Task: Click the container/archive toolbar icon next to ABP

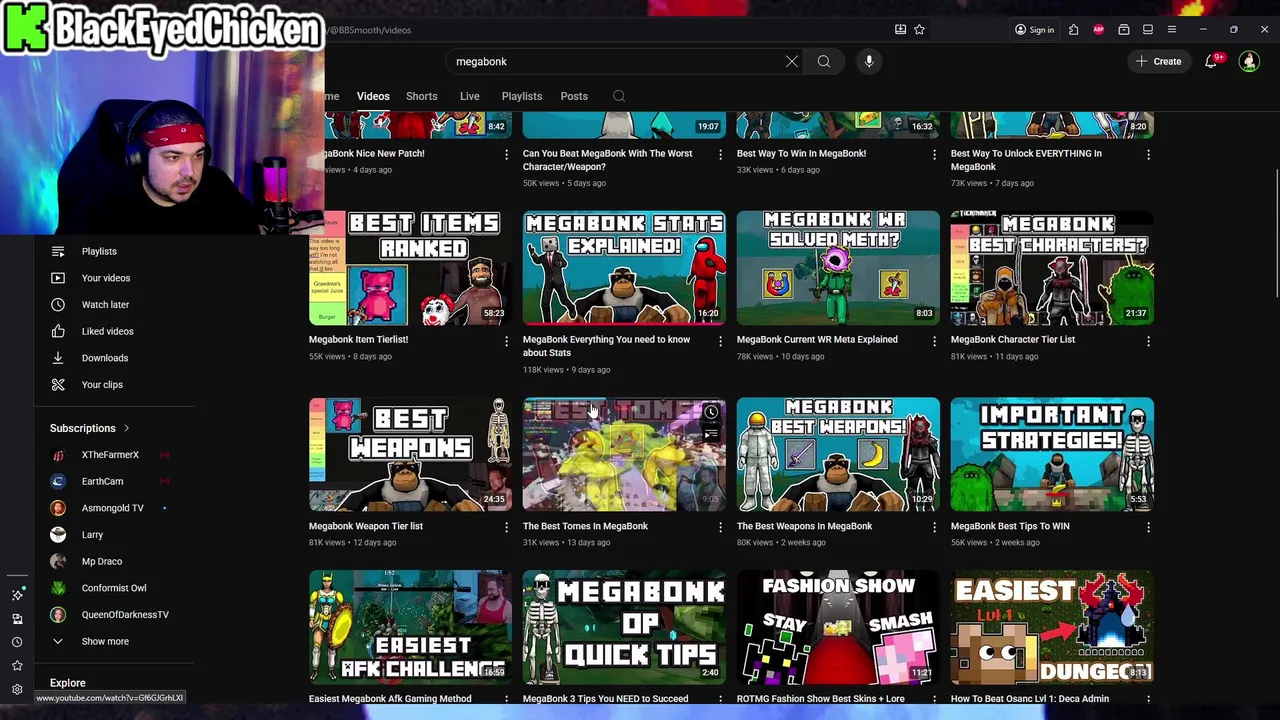Action: pos(1124,30)
